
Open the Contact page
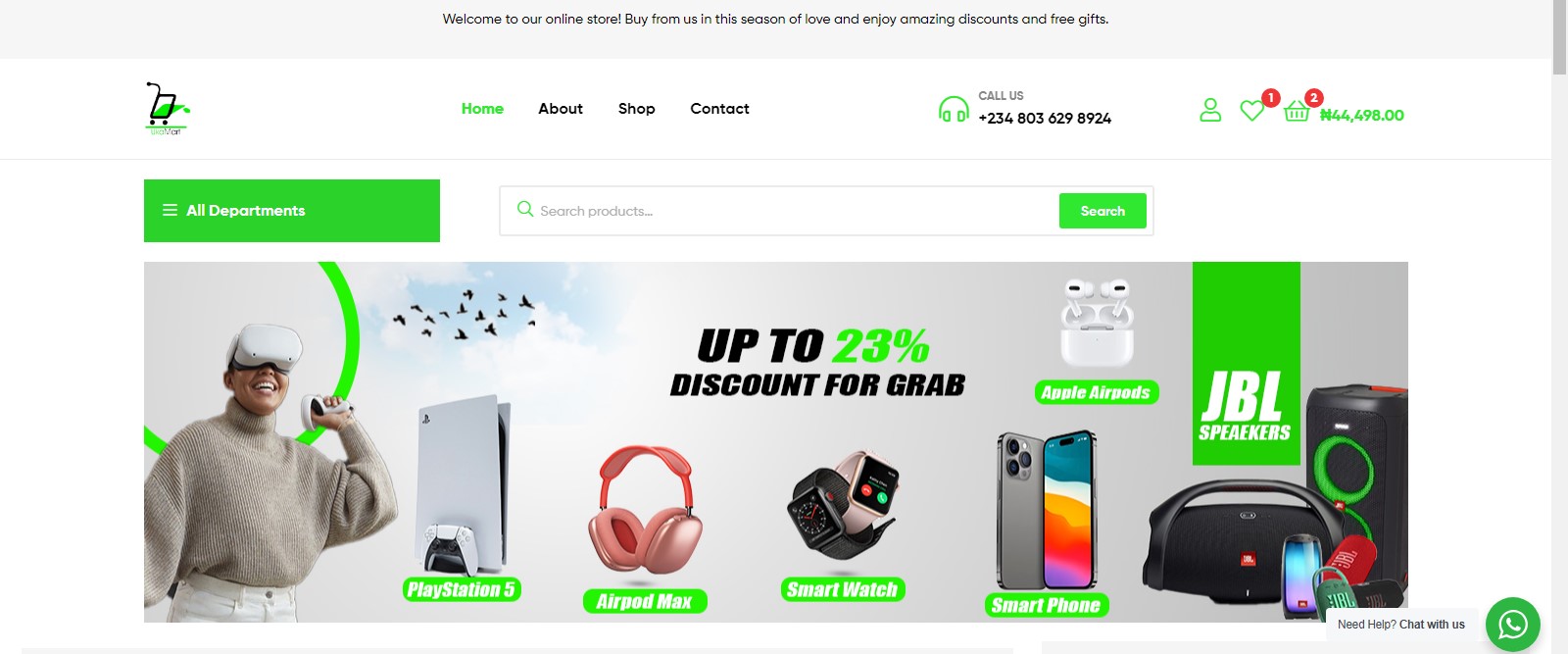[x=719, y=109]
